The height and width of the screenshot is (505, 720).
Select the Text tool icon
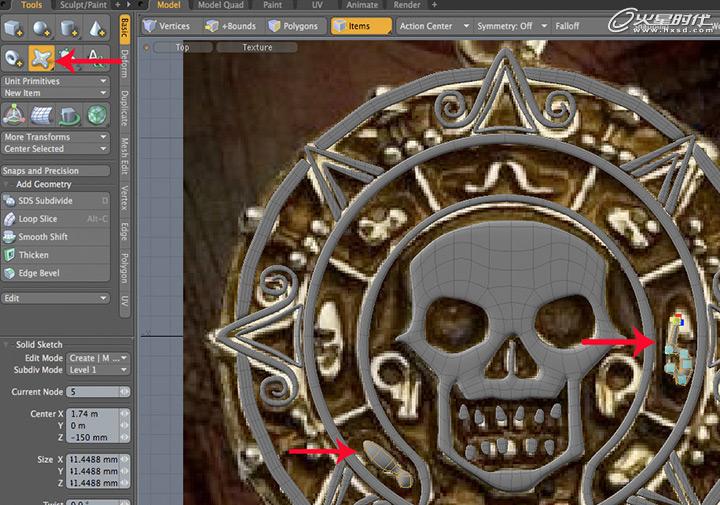(96, 58)
